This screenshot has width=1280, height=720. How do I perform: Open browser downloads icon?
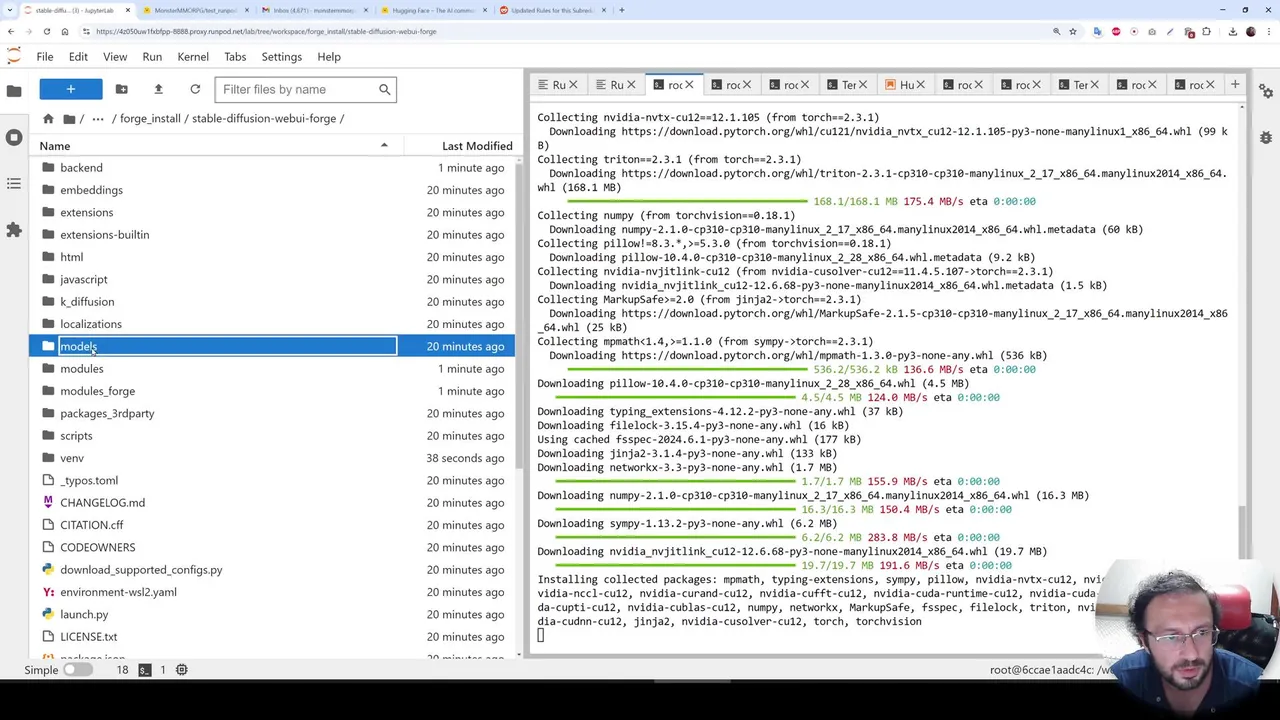click(x=1232, y=32)
